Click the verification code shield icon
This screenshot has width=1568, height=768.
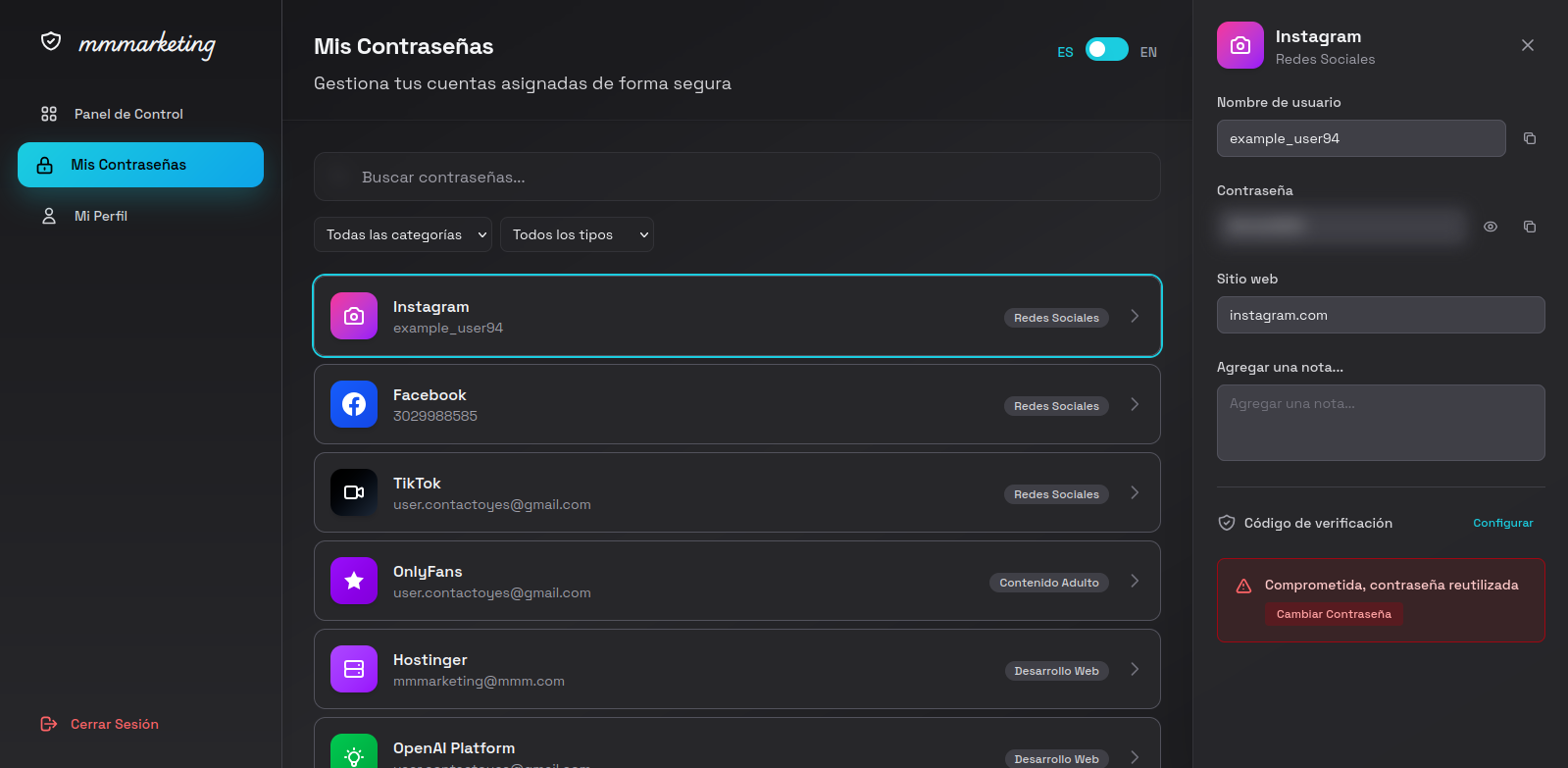1226,523
